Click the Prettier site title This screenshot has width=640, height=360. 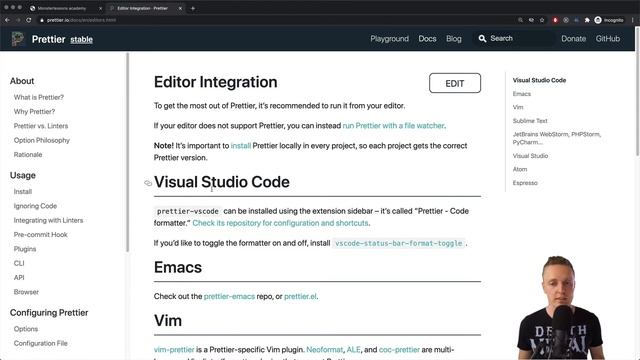[49, 39]
